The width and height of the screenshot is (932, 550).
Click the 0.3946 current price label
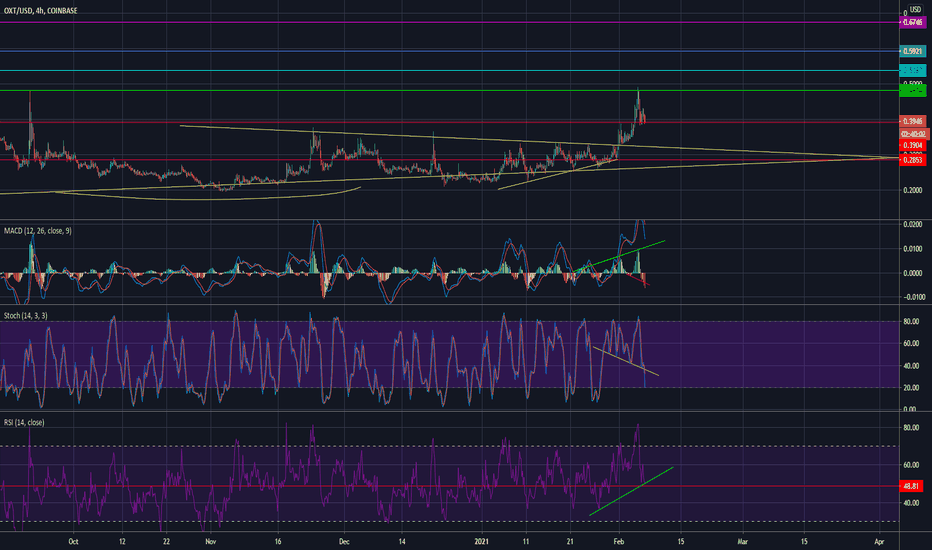click(x=912, y=121)
